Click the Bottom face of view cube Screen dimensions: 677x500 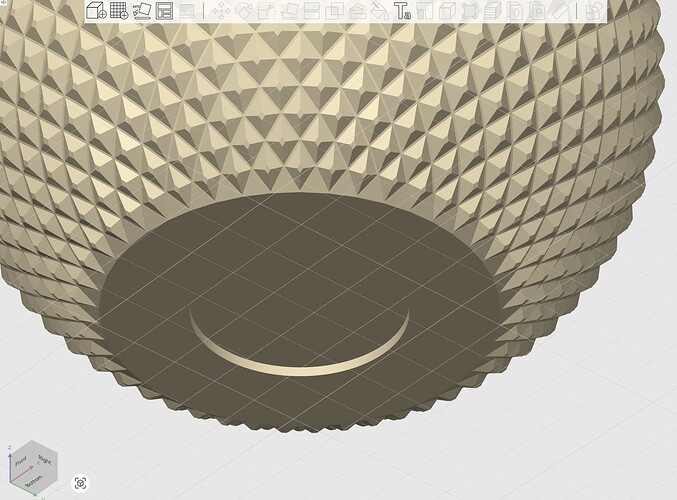[x=35, y=481]
